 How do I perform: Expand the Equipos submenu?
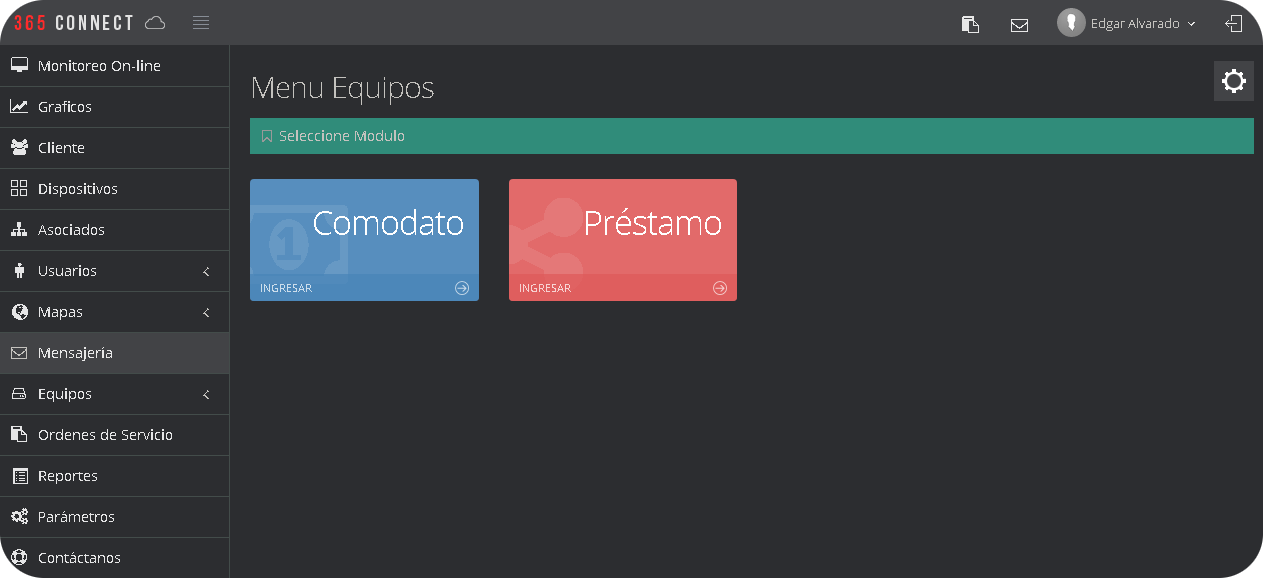115,393
